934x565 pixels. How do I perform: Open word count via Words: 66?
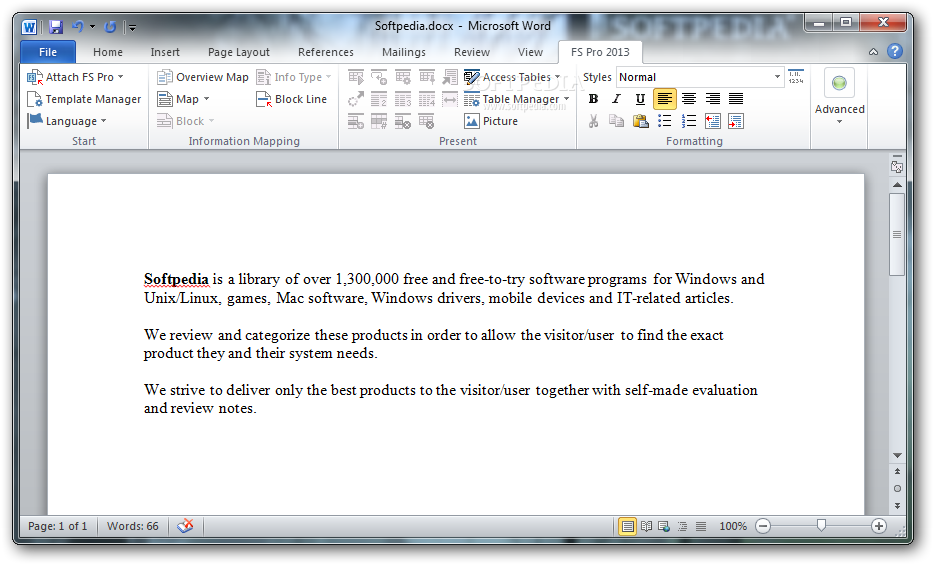coord(133,526)
